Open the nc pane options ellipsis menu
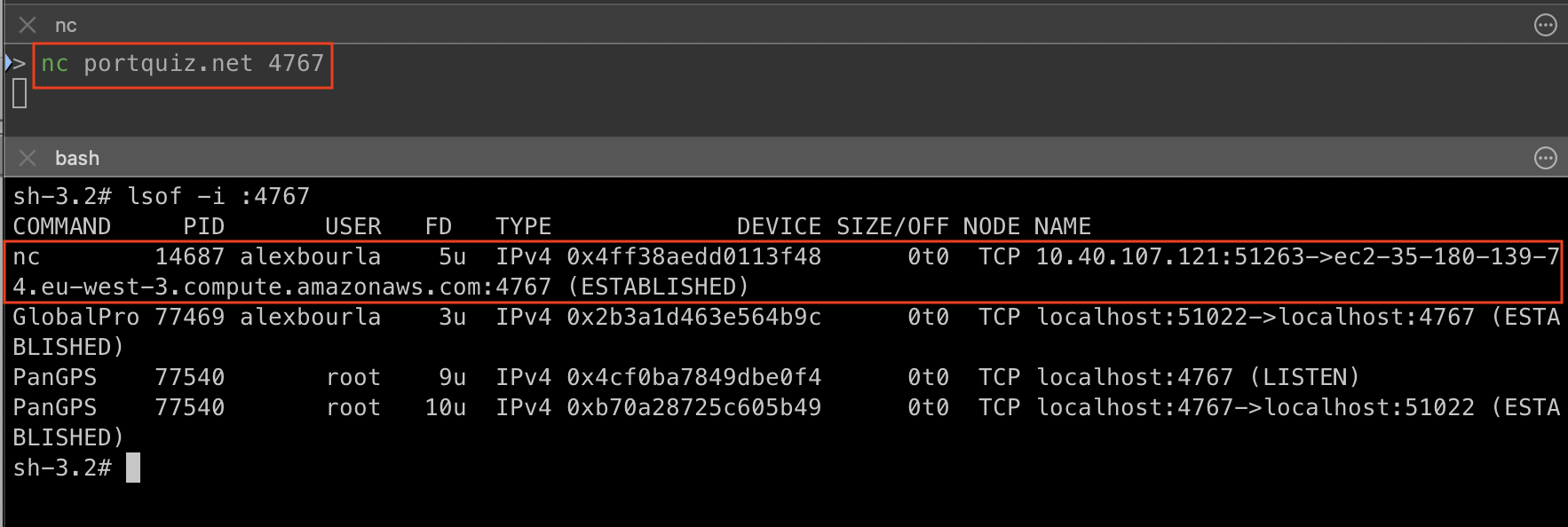The width and height of the screenshot is (1568, 527). [1545, 25]
